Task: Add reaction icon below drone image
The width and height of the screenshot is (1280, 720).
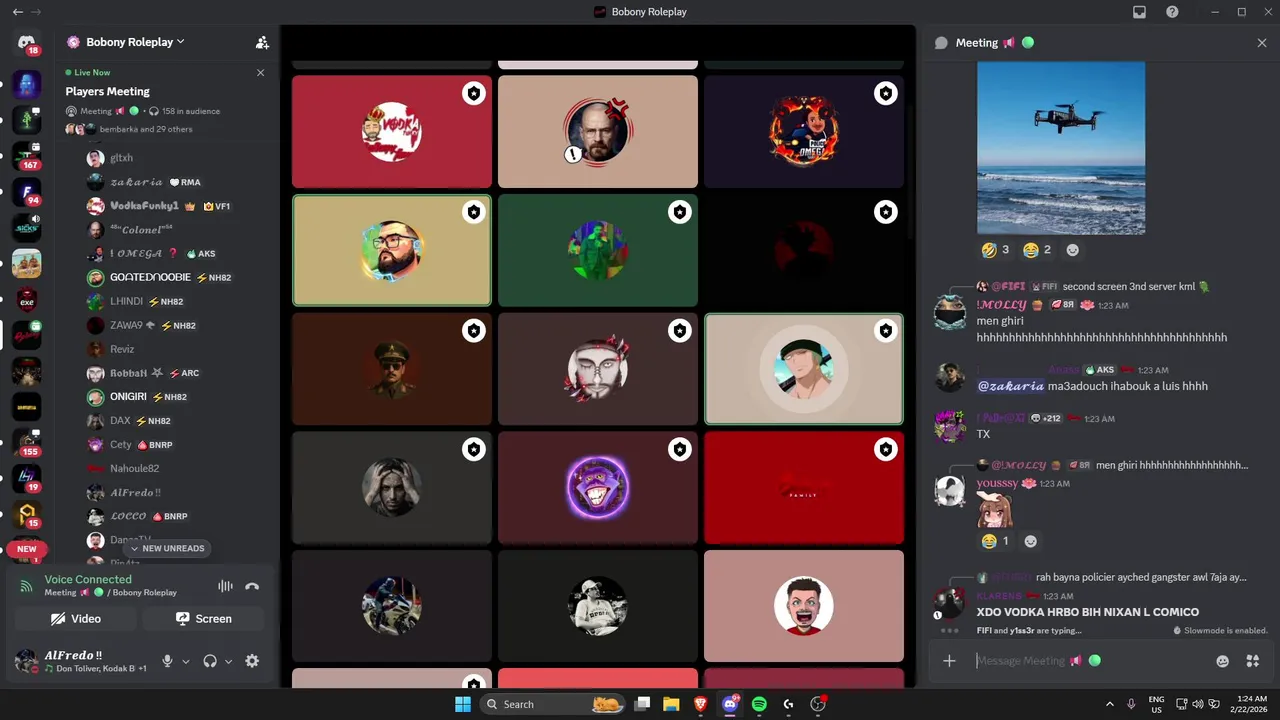Action: tap(1073, 250)
